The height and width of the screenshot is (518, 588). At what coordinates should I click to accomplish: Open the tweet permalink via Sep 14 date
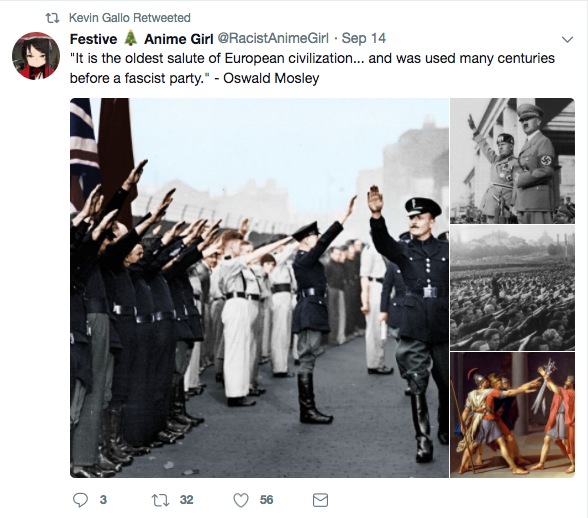coord(364,38)
